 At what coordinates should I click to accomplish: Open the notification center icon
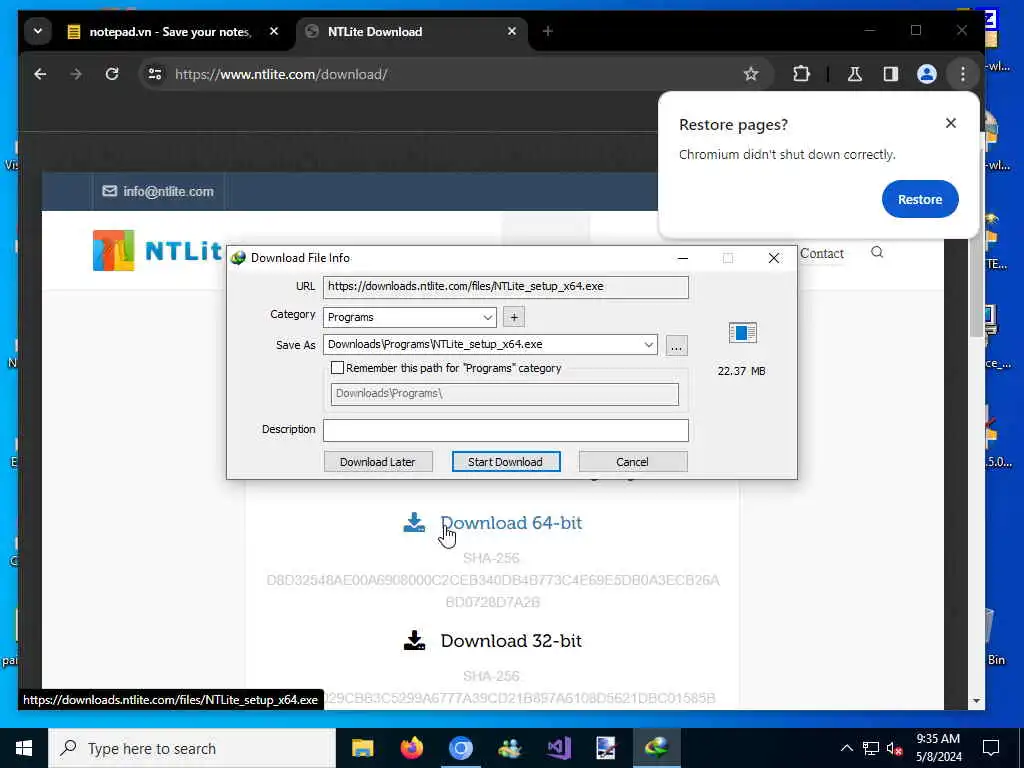click(x=991, y=748)
